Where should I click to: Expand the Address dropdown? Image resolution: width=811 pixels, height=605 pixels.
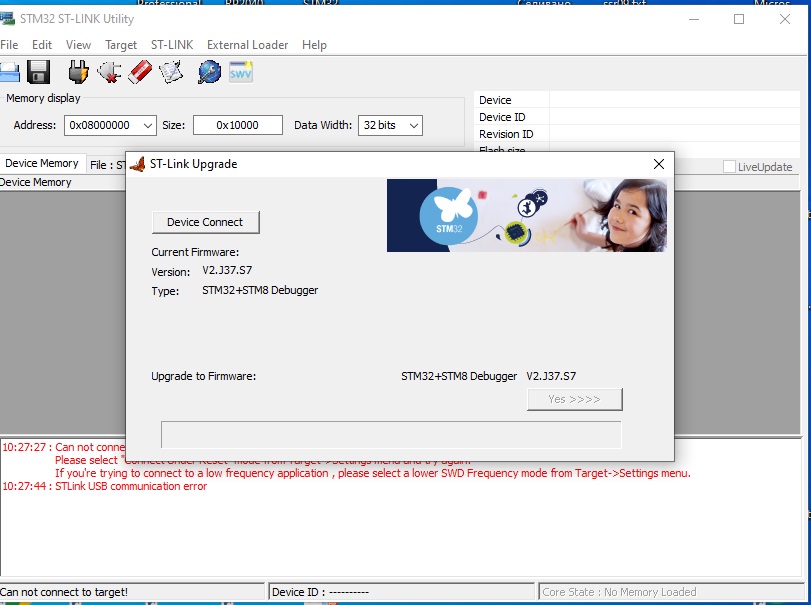tap(148, 125)
